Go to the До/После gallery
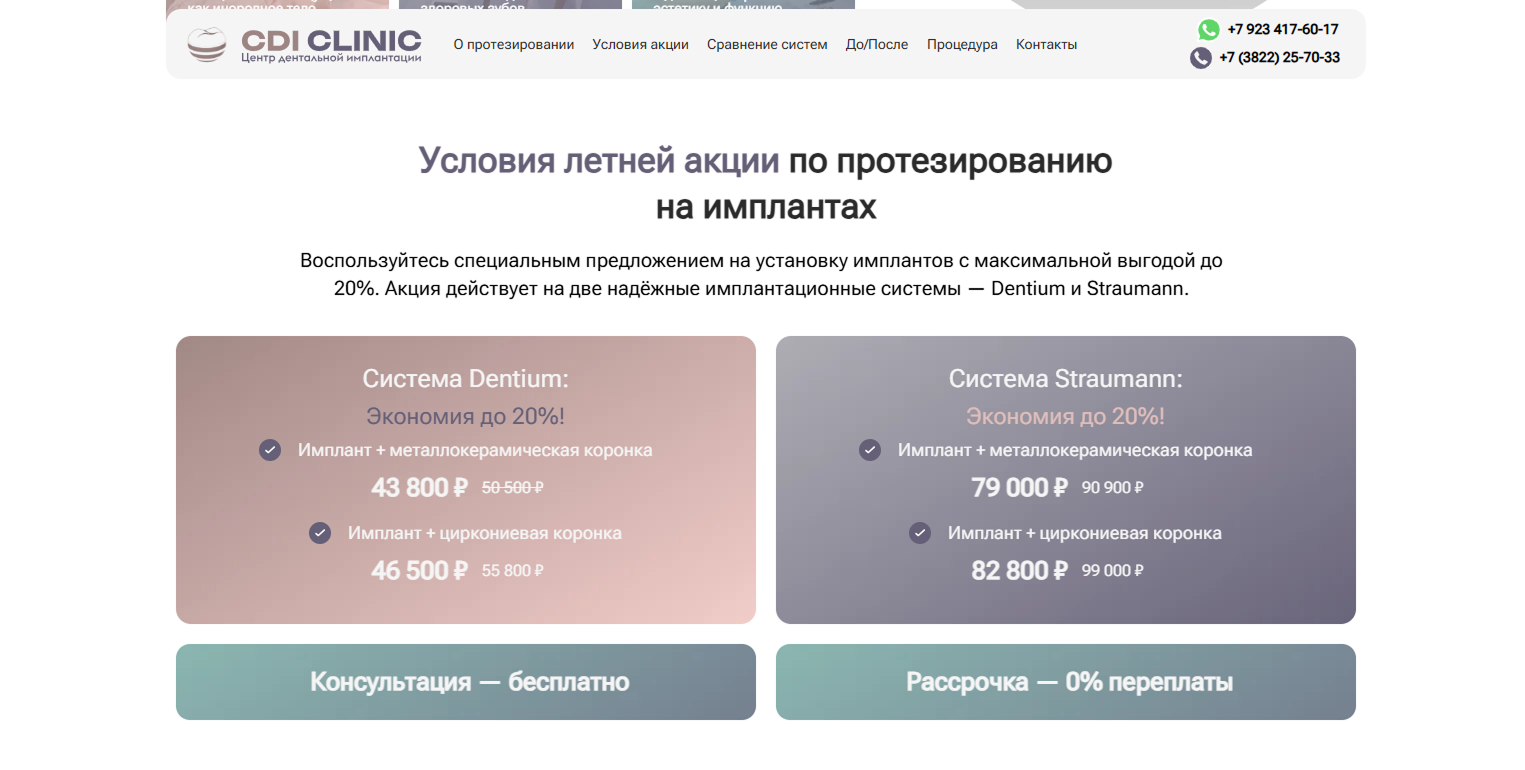Screen dimensions: 1525x770 pyautogui.click(x=877, y=44)
